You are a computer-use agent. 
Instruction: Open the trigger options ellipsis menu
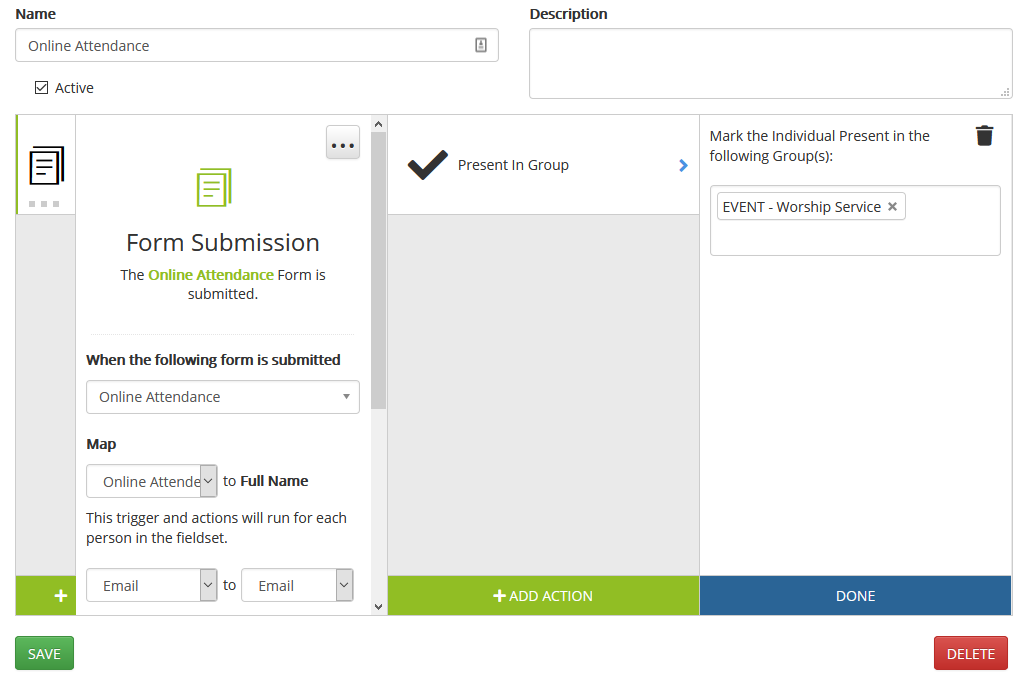coord(342,143)
